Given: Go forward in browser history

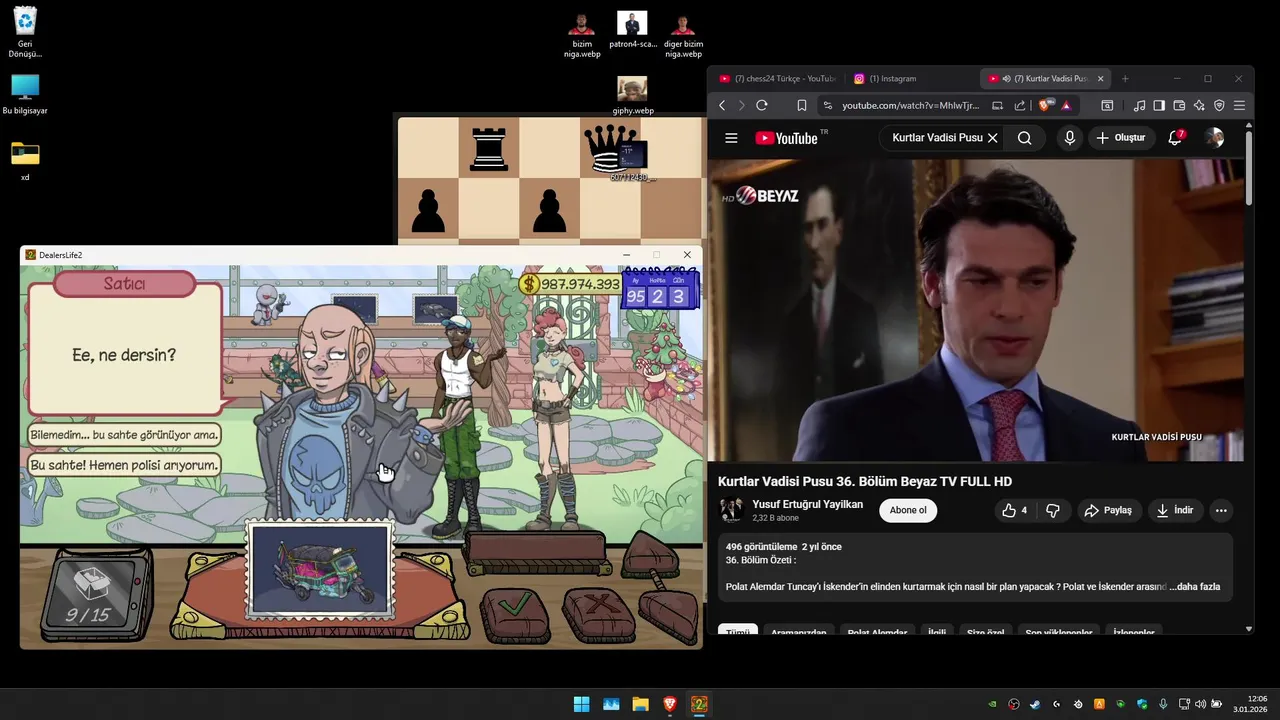Looking at the screenshot, I should [741, 105].
